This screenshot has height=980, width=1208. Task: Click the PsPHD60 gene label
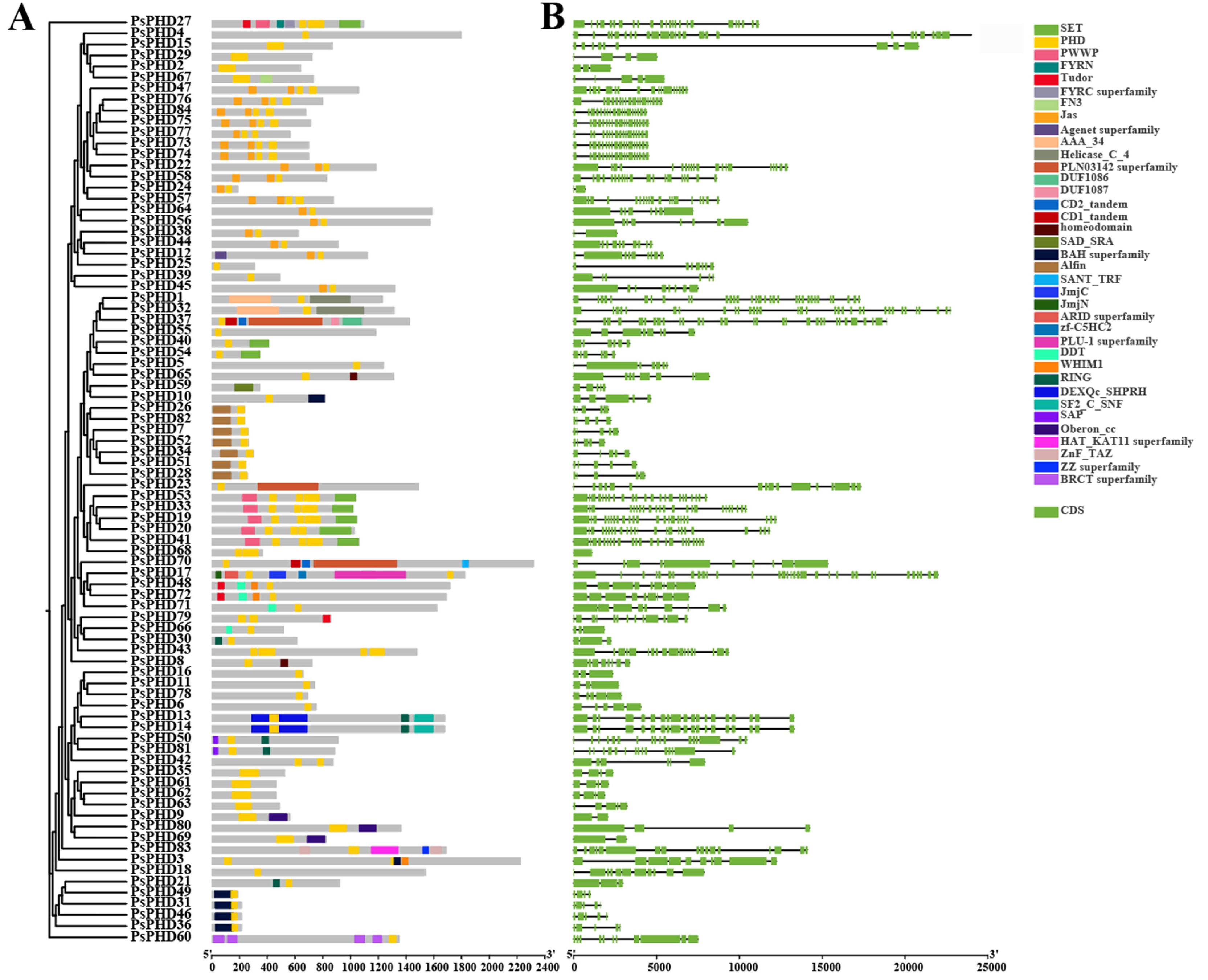(161, 936)
